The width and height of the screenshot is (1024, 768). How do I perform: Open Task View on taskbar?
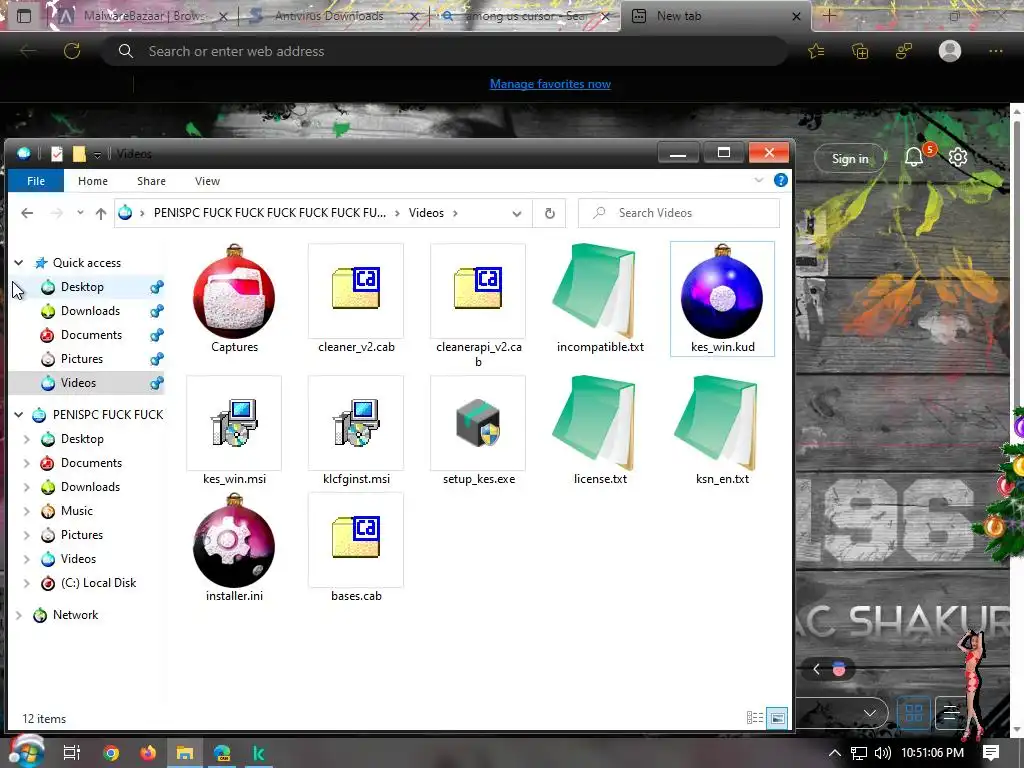71,753
